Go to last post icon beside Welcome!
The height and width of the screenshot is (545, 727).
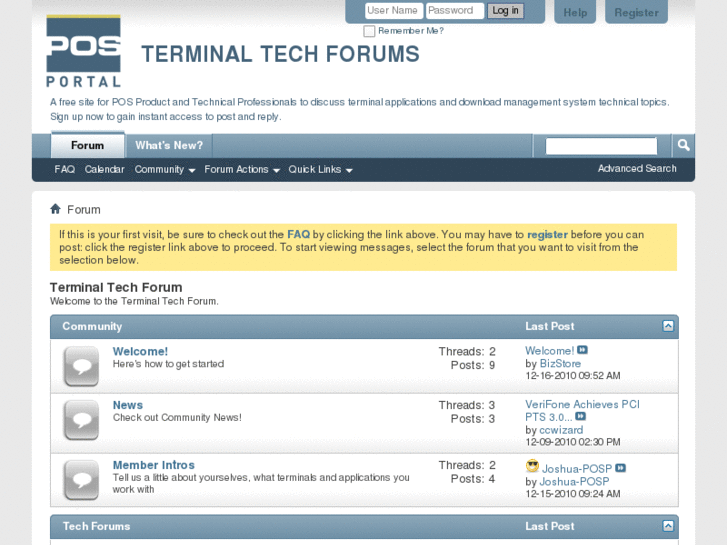coord(582,350)
